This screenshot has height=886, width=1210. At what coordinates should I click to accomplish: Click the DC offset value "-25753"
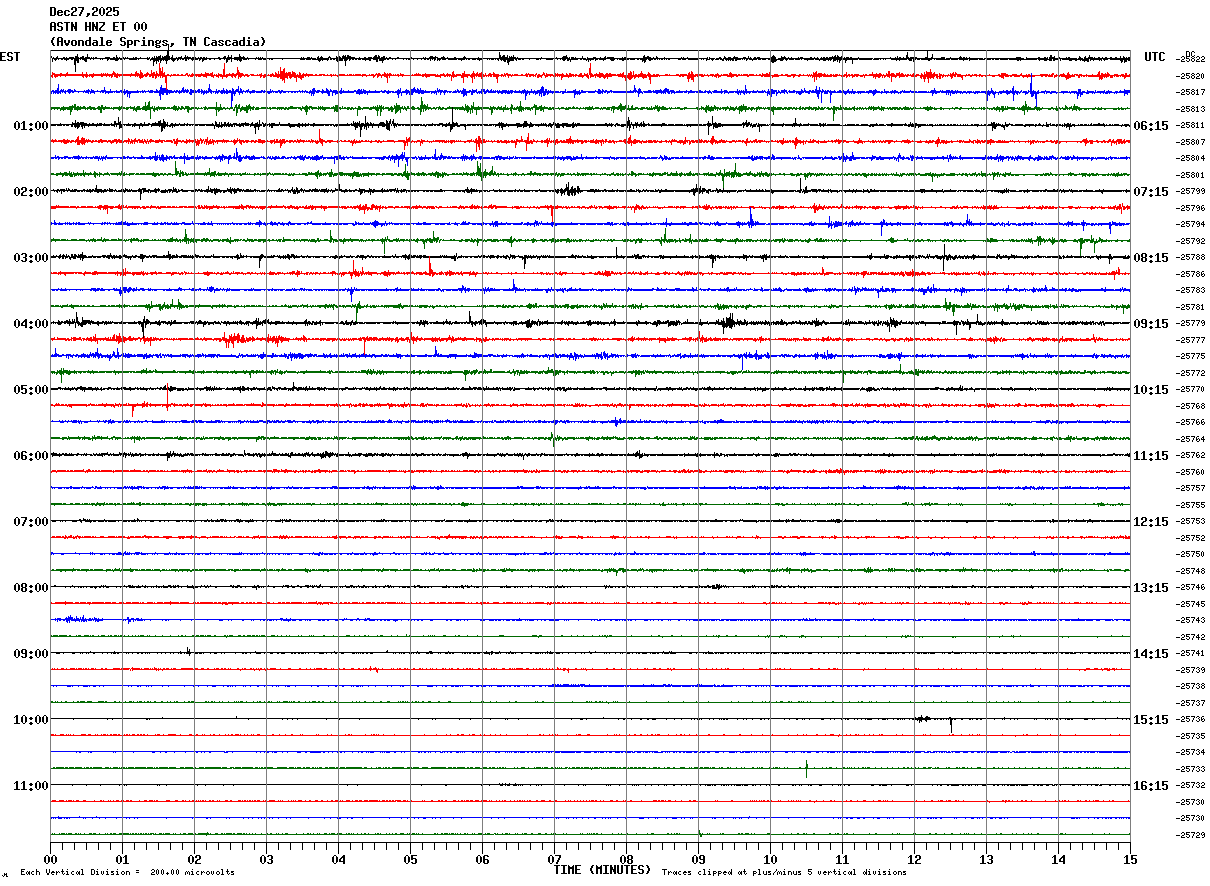(1190, 522)
